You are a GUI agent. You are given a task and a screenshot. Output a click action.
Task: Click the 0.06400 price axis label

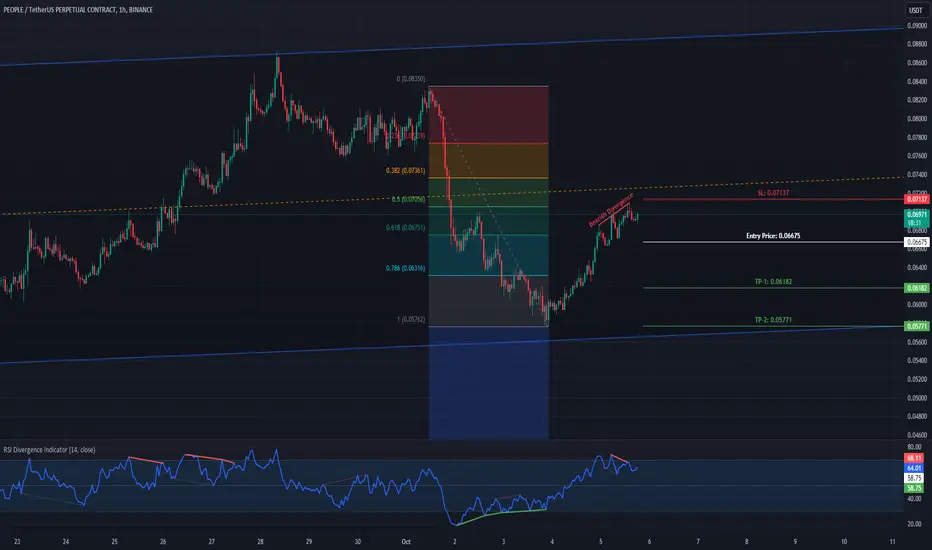tap(917, 268)
